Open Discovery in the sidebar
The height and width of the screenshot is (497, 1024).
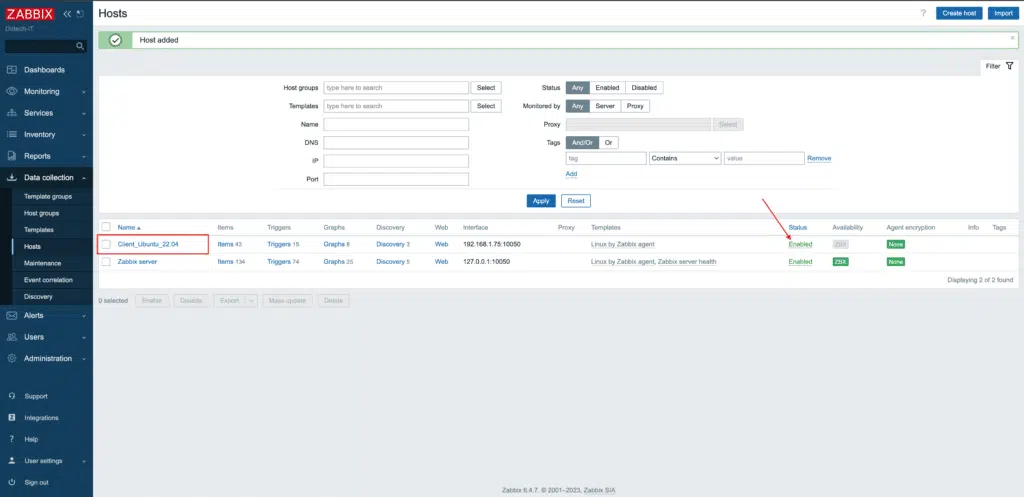click(38, 297)
